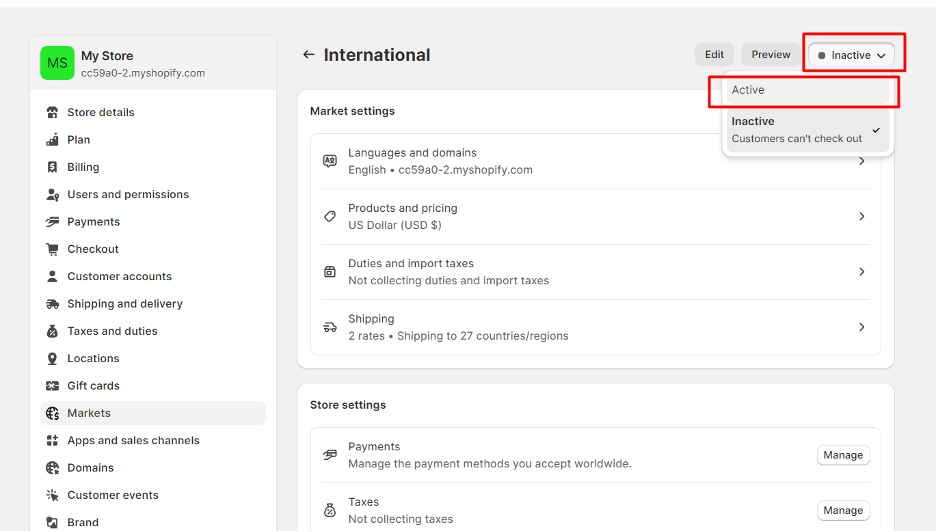Click the Duties and import taxes icon

330,272
